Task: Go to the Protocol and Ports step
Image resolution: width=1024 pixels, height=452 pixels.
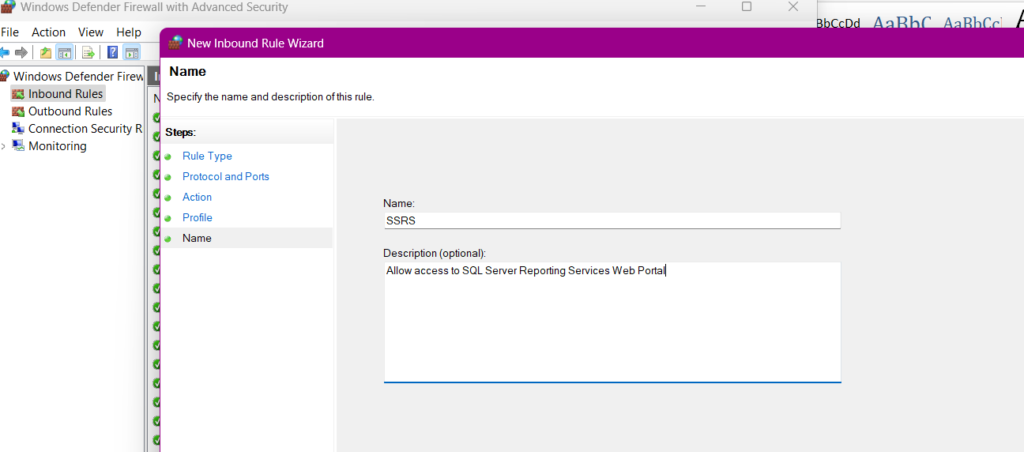Action: [225, 176]
